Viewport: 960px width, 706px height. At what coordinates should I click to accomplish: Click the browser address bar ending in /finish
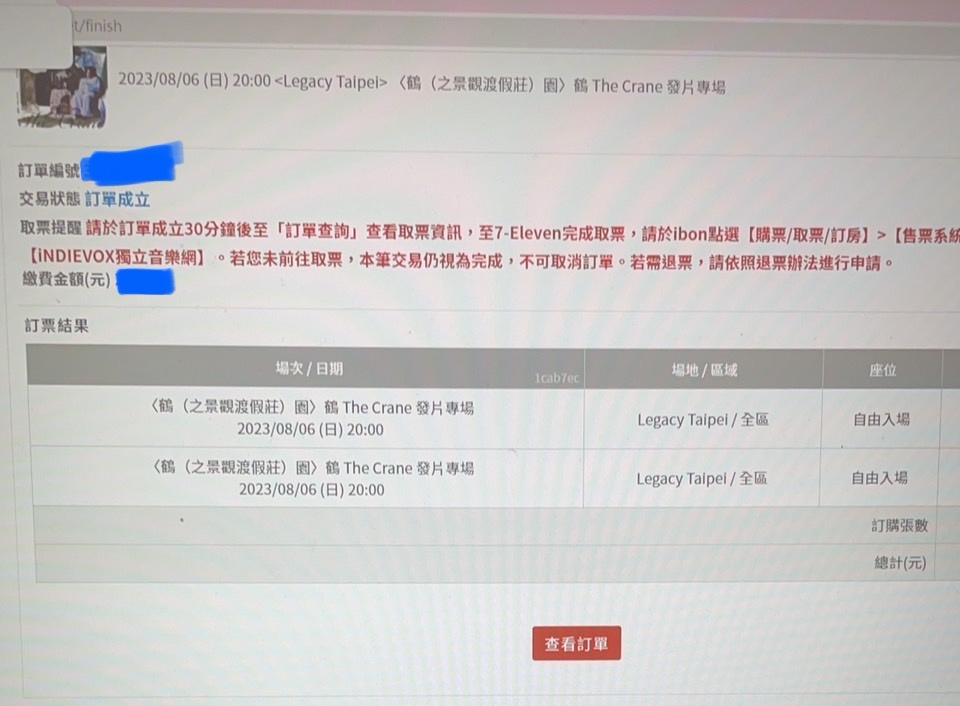coord(490,26)
